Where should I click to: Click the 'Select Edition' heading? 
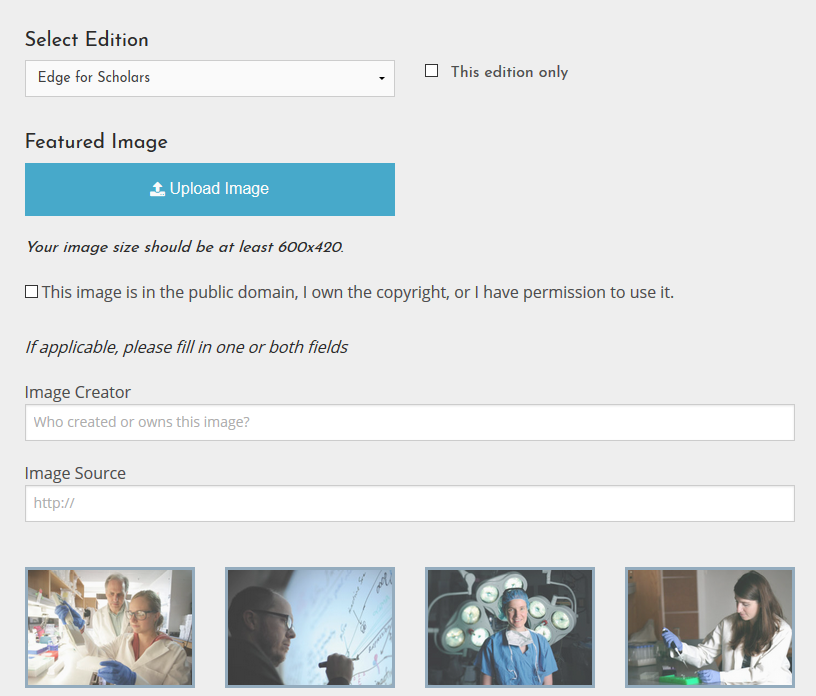pos(87,40)
